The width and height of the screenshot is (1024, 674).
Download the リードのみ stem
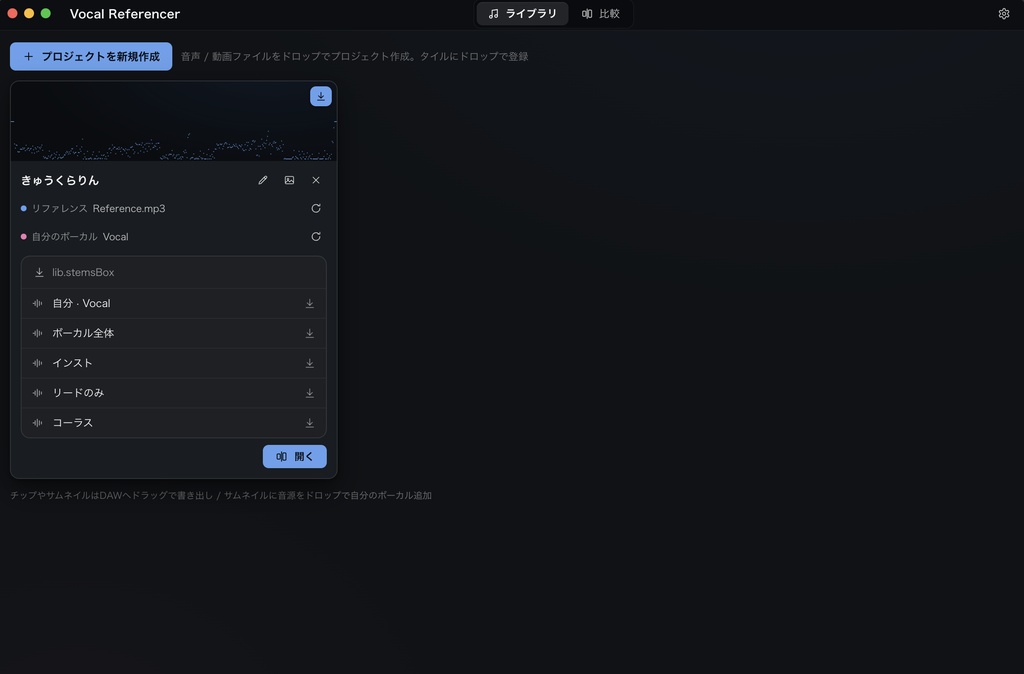(x=310, y=393)
